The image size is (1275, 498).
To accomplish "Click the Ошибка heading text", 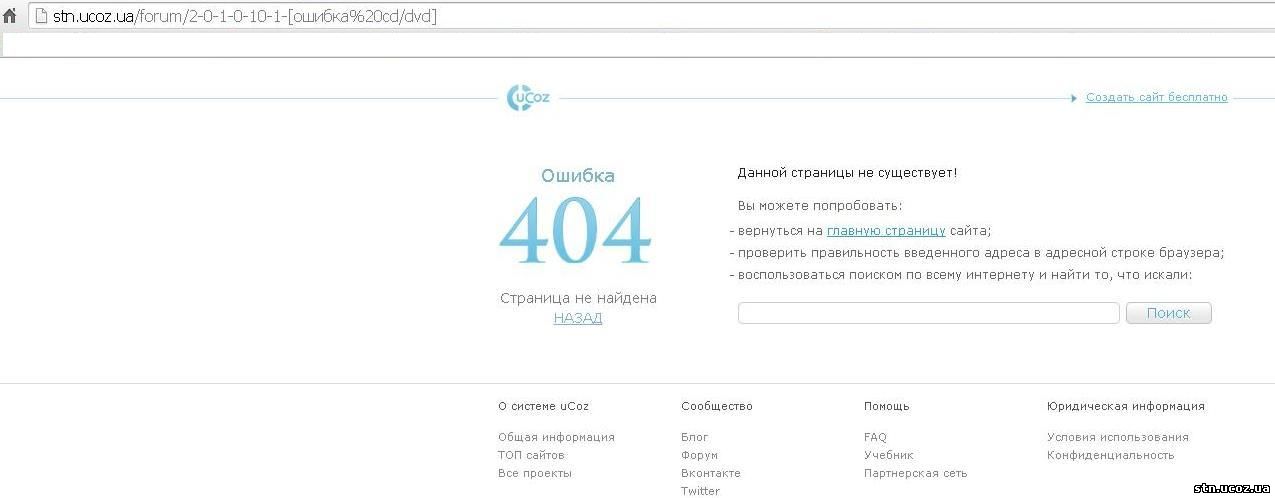I will [x=578, y=176].
